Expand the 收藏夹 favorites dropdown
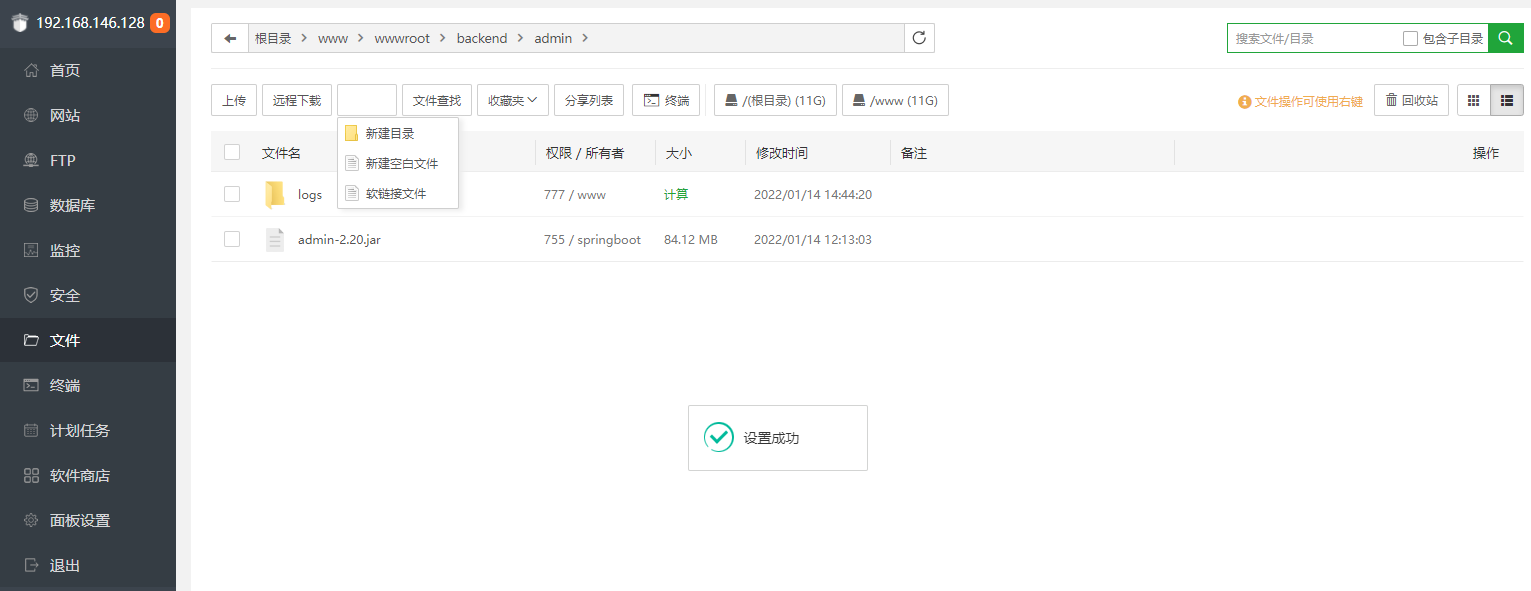This screenshot has height=591, width=1531. 513,100
